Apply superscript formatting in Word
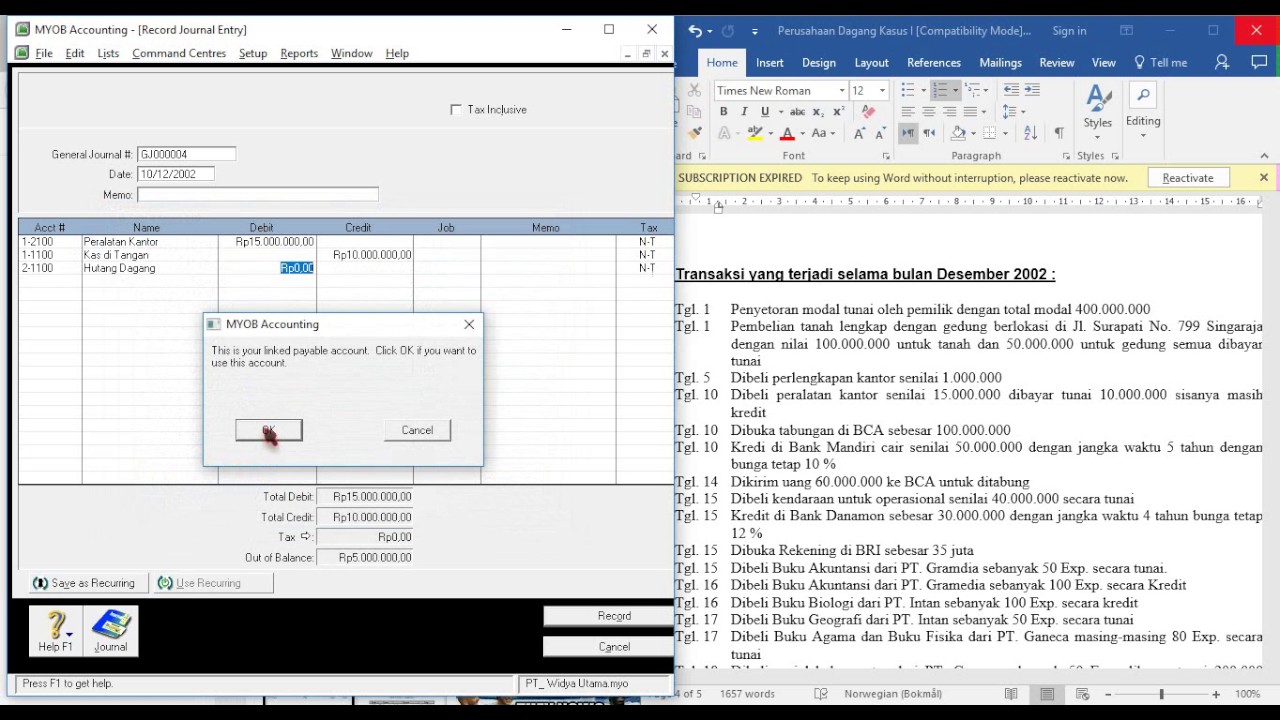Viewport: 1280px width, 720px height. pyautogui.click(x=838, y=111)
